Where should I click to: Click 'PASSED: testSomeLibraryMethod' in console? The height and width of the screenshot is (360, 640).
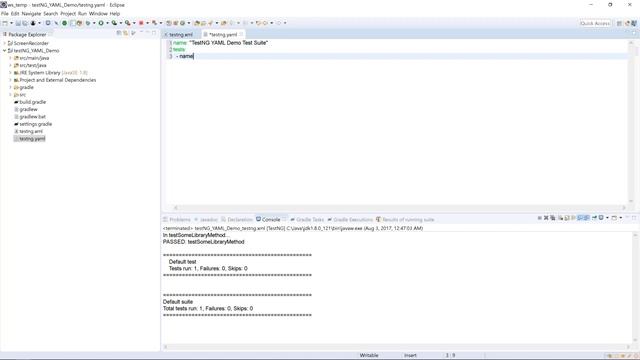[203, 242]
